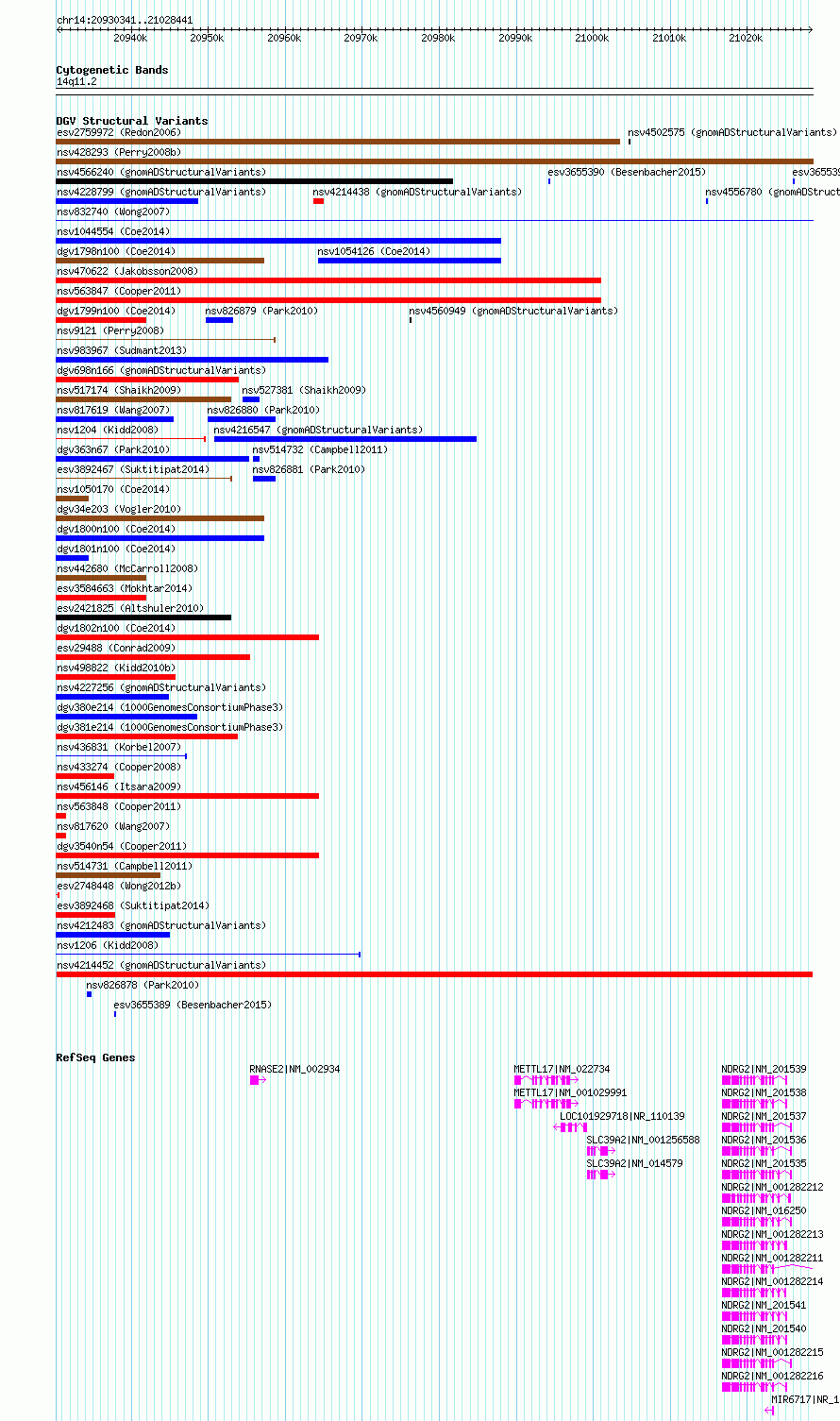This screenshot has width=840, height=1421.
Task: Select nsv470622 (Jakobsson2008) label
Action: 126,271
